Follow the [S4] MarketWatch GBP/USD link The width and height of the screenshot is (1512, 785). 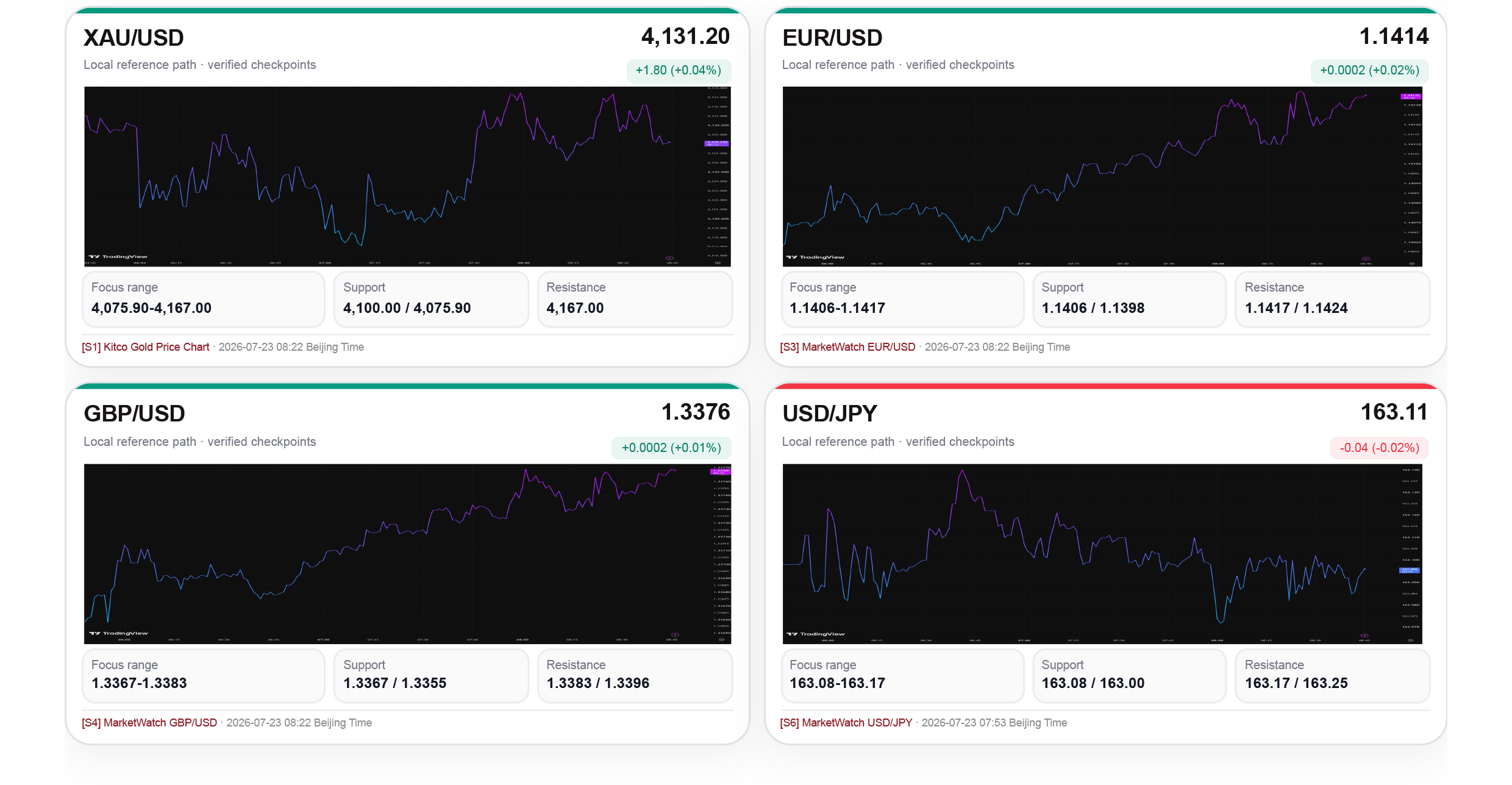point(149,723)
